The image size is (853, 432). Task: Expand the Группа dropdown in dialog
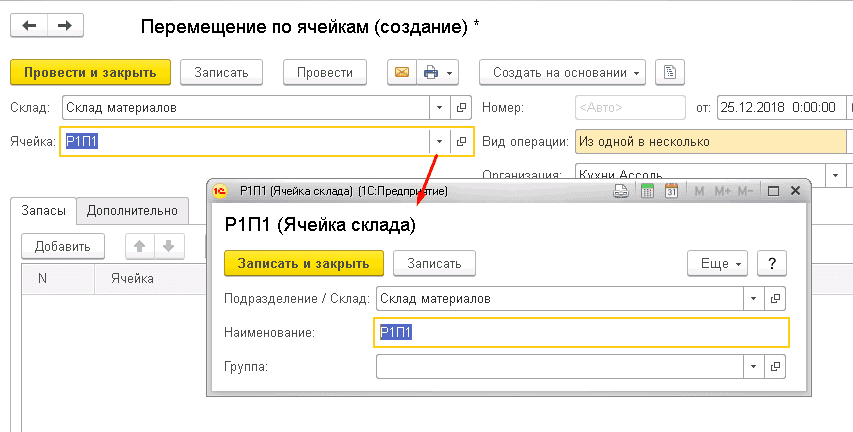coord(753,367)
